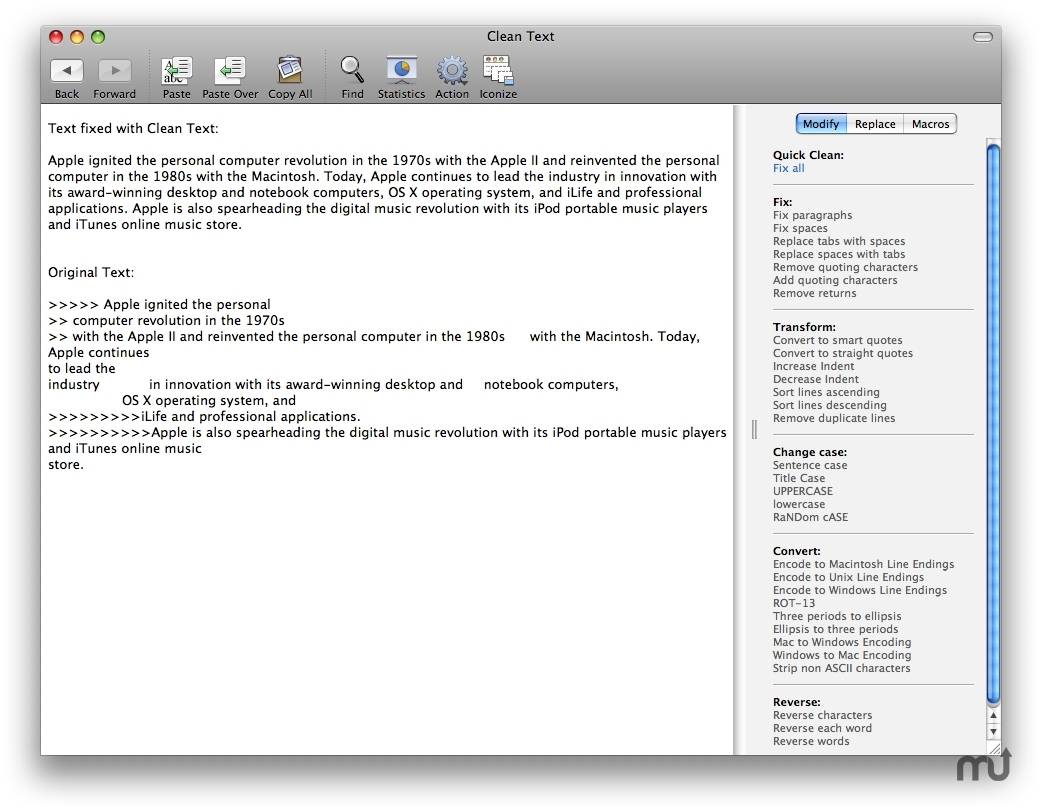Click the Forward toolbar arrow
This screenshot has width=1042, height=811.
114,70
